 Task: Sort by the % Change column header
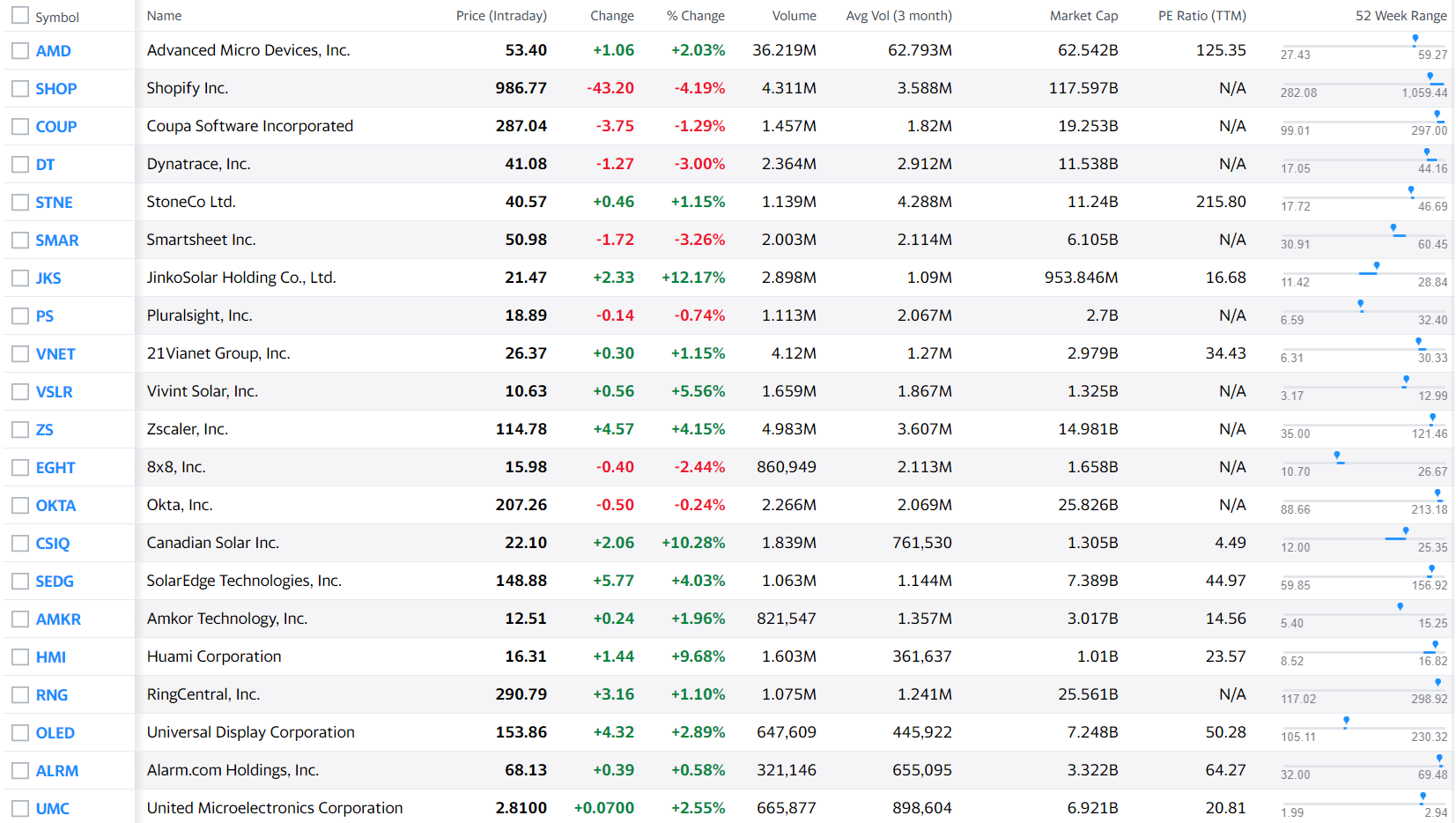pos(695,16)
